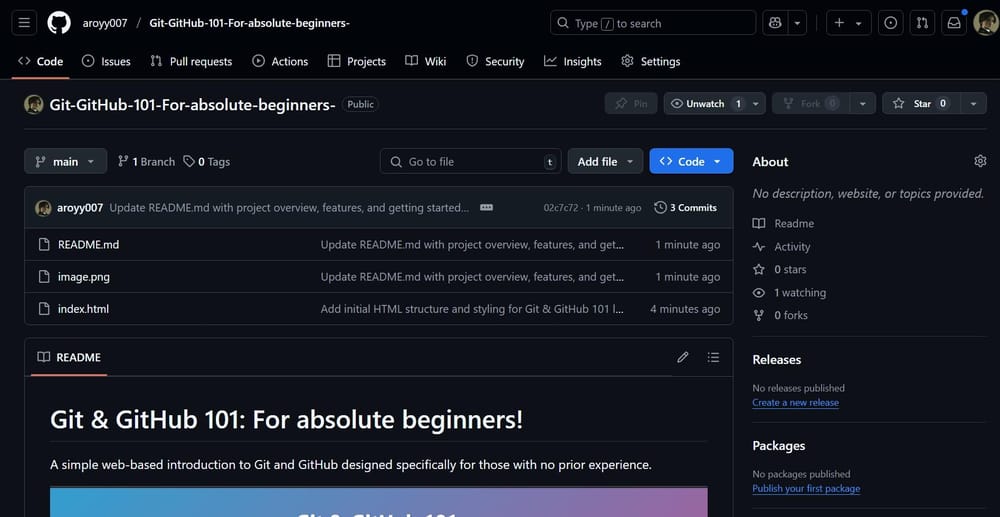Expand the commit message ellipsis
The image size is (1000, 517).
tap(486, 208)
